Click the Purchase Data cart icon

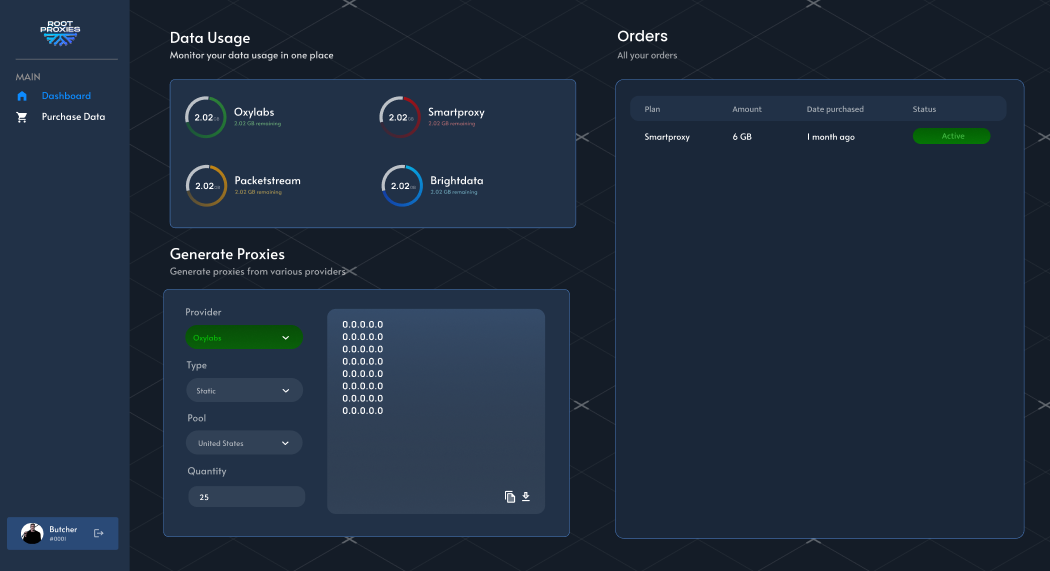click(x=22, y=117)
